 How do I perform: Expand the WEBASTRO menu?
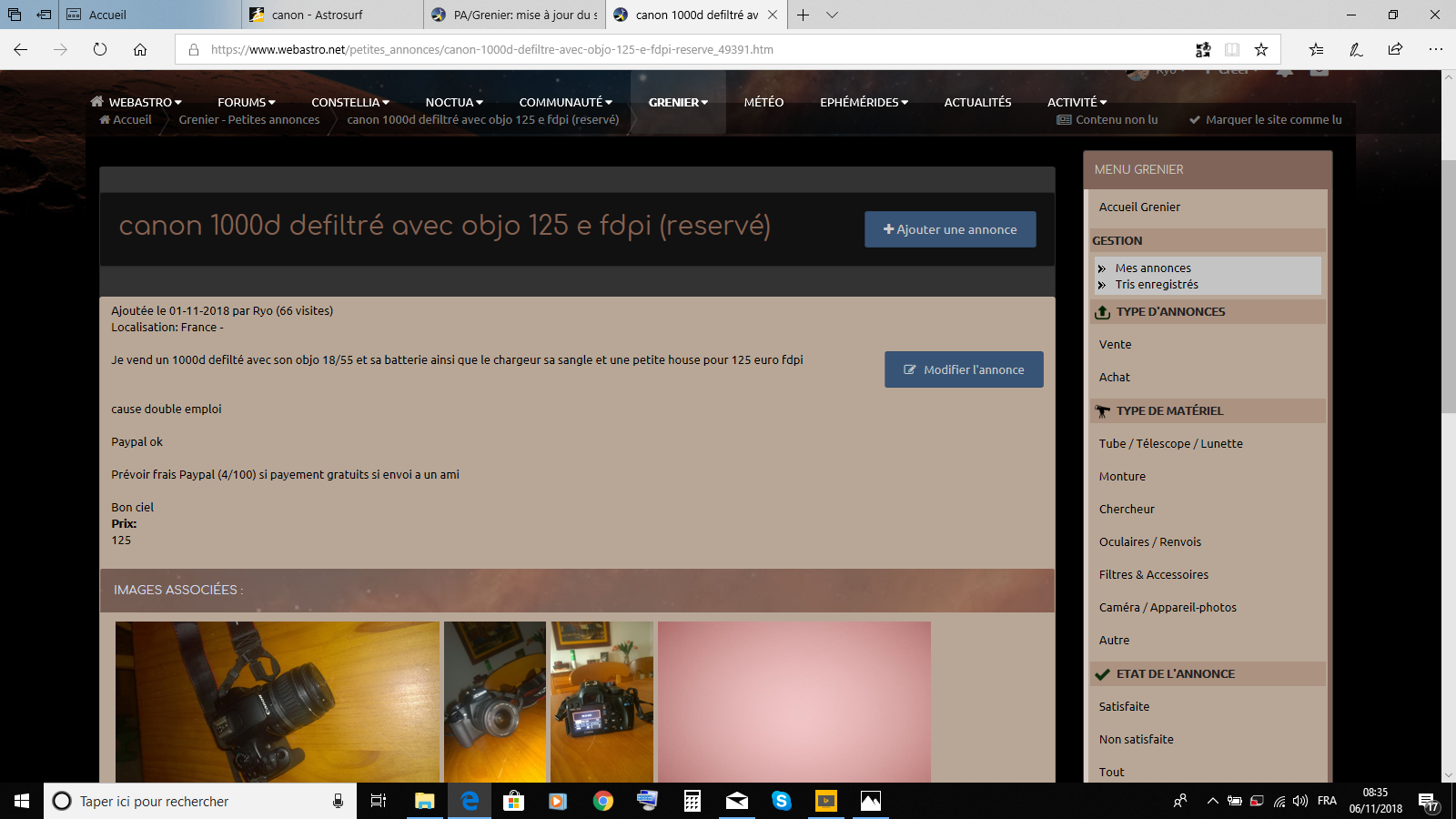click(136, 102)
